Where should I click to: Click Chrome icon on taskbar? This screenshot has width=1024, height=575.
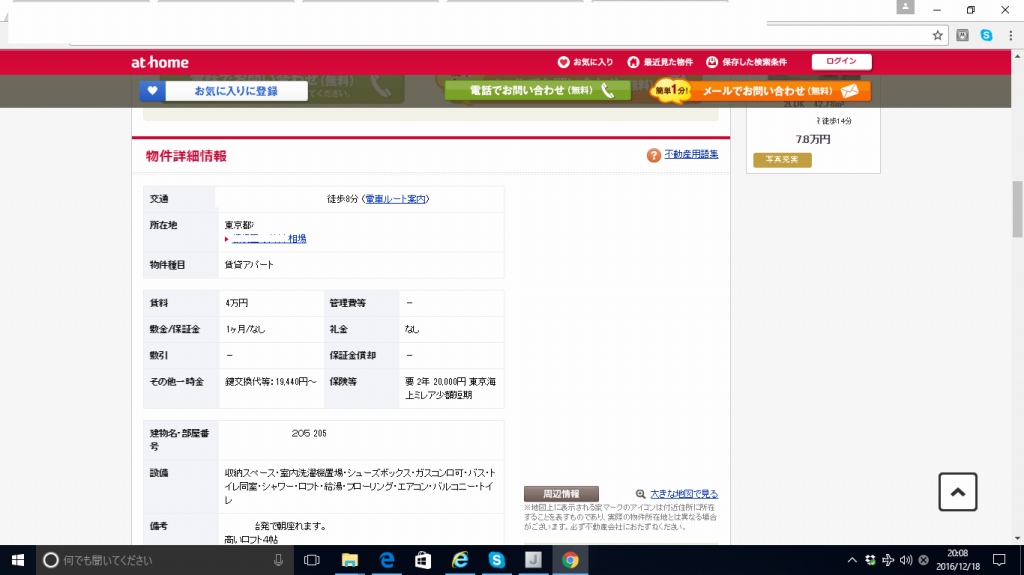pyautogui.click(x=570, y=560)
